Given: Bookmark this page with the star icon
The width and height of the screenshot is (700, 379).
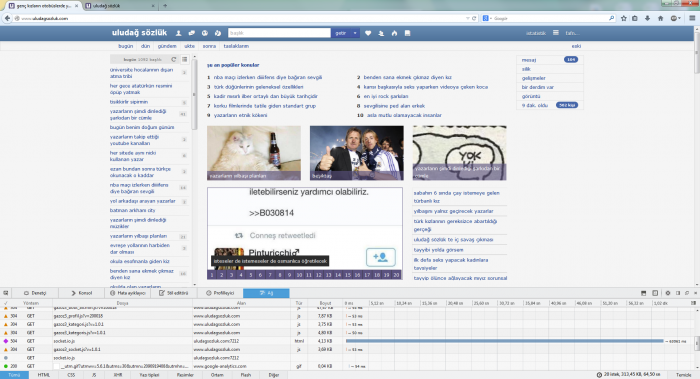Looking at the screenshot, I should point(624,18).
